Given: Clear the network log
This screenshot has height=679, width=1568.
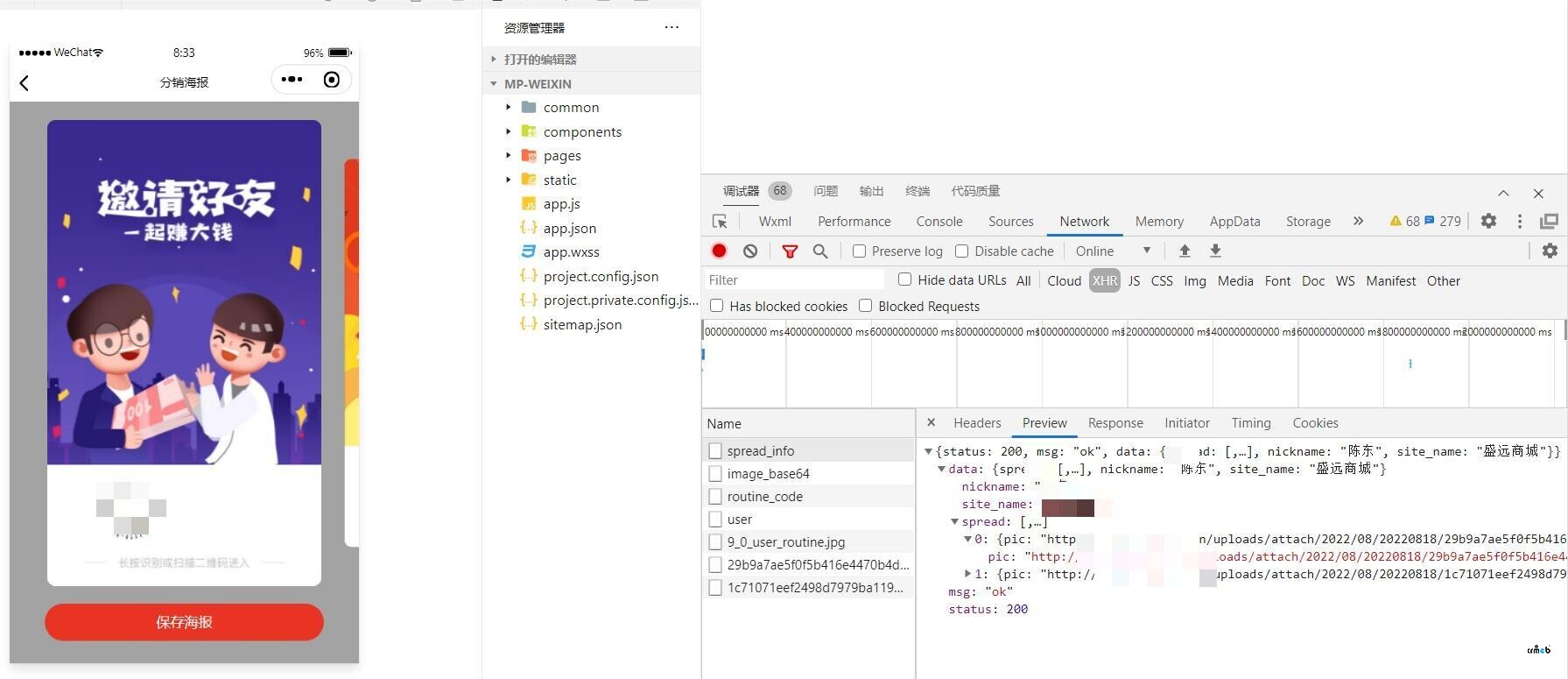Looking at the screenshot, I should point(750,251).
